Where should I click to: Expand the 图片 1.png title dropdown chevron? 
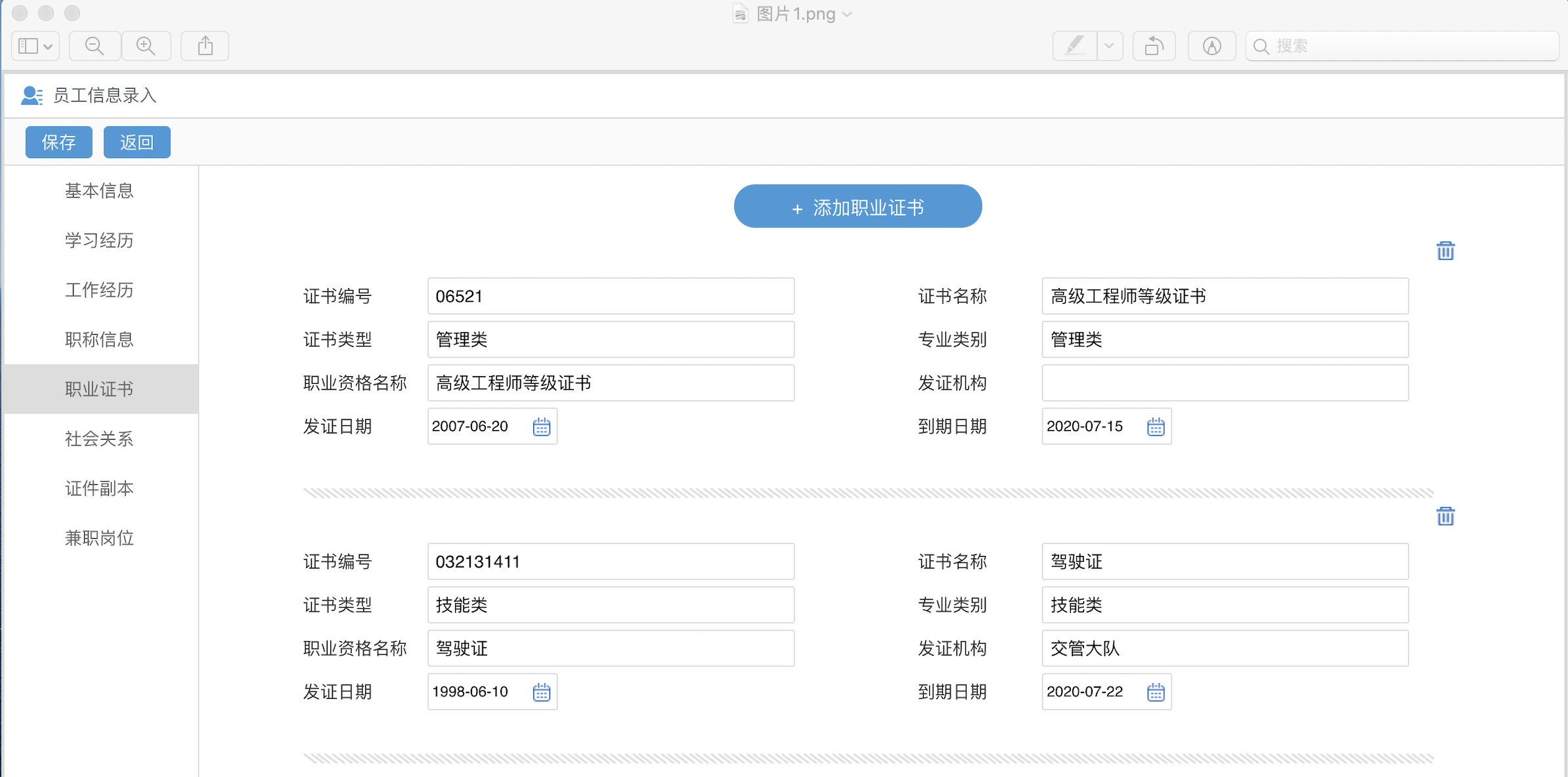pyautogui.click(x=847, y=14)
